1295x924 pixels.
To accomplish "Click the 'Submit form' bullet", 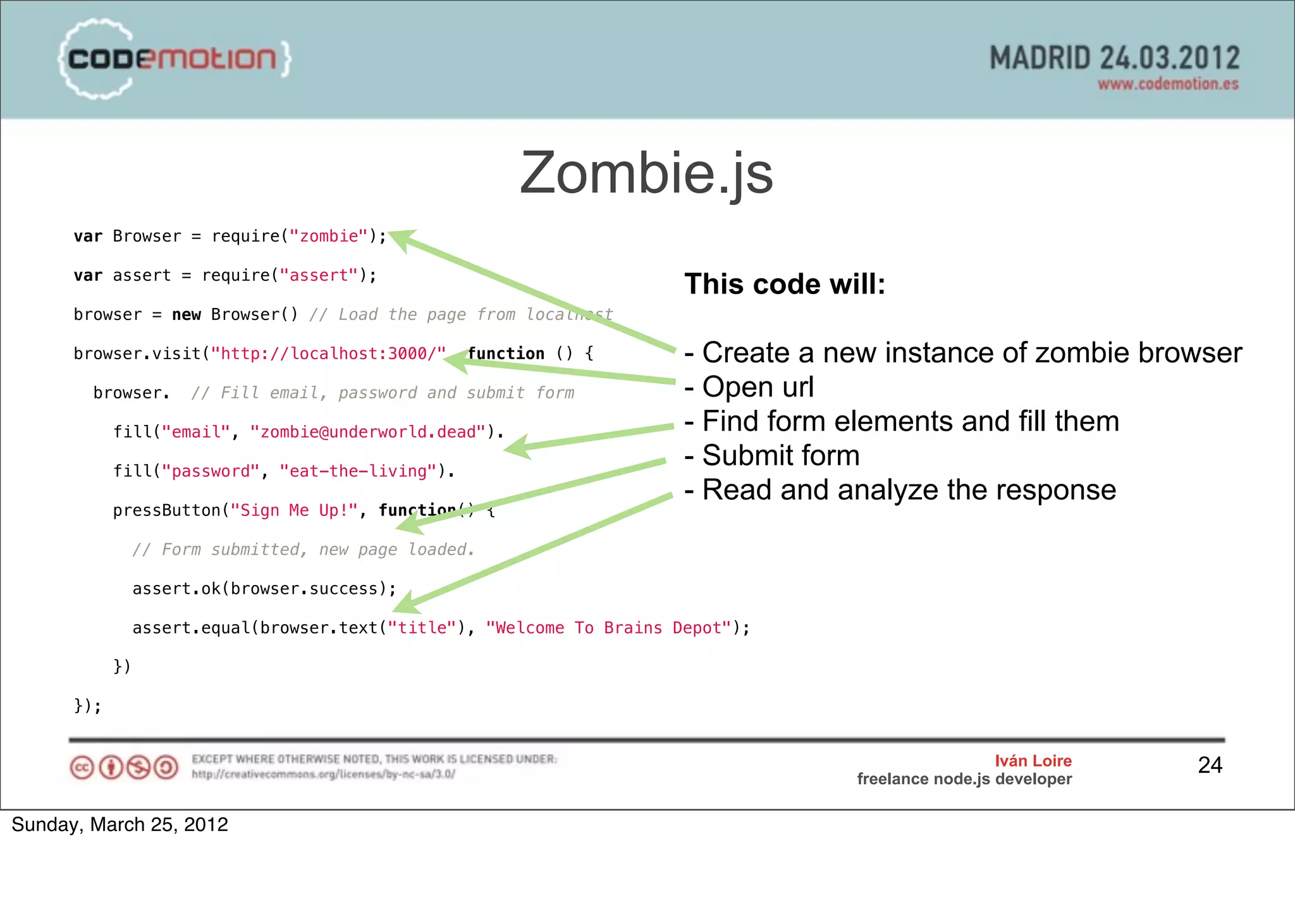I will point(772,455).
